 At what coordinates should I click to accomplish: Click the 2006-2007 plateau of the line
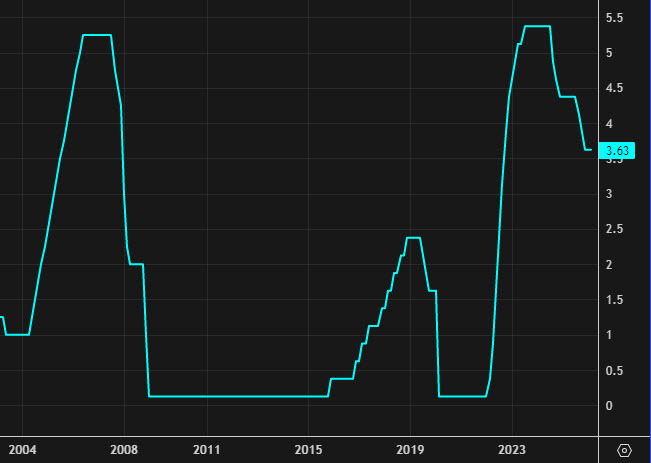click(96, 35)
